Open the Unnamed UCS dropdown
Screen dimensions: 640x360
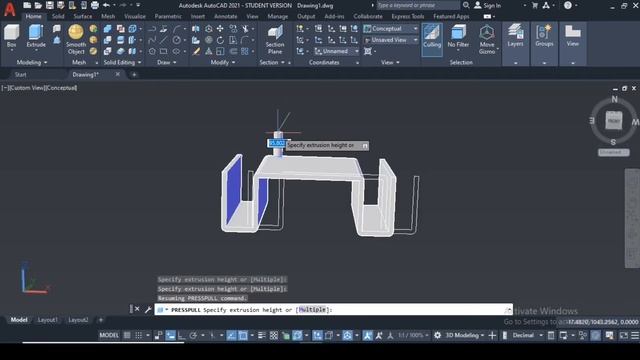[337, 51]
